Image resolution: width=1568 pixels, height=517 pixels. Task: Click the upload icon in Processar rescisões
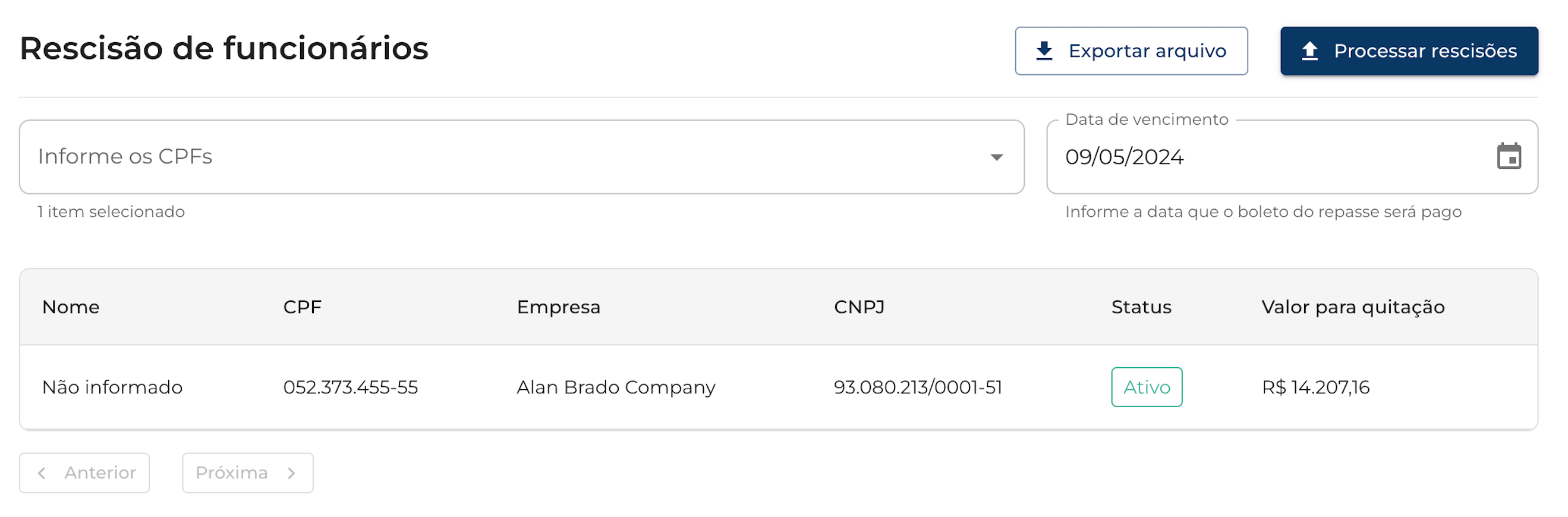(1309, 51)
